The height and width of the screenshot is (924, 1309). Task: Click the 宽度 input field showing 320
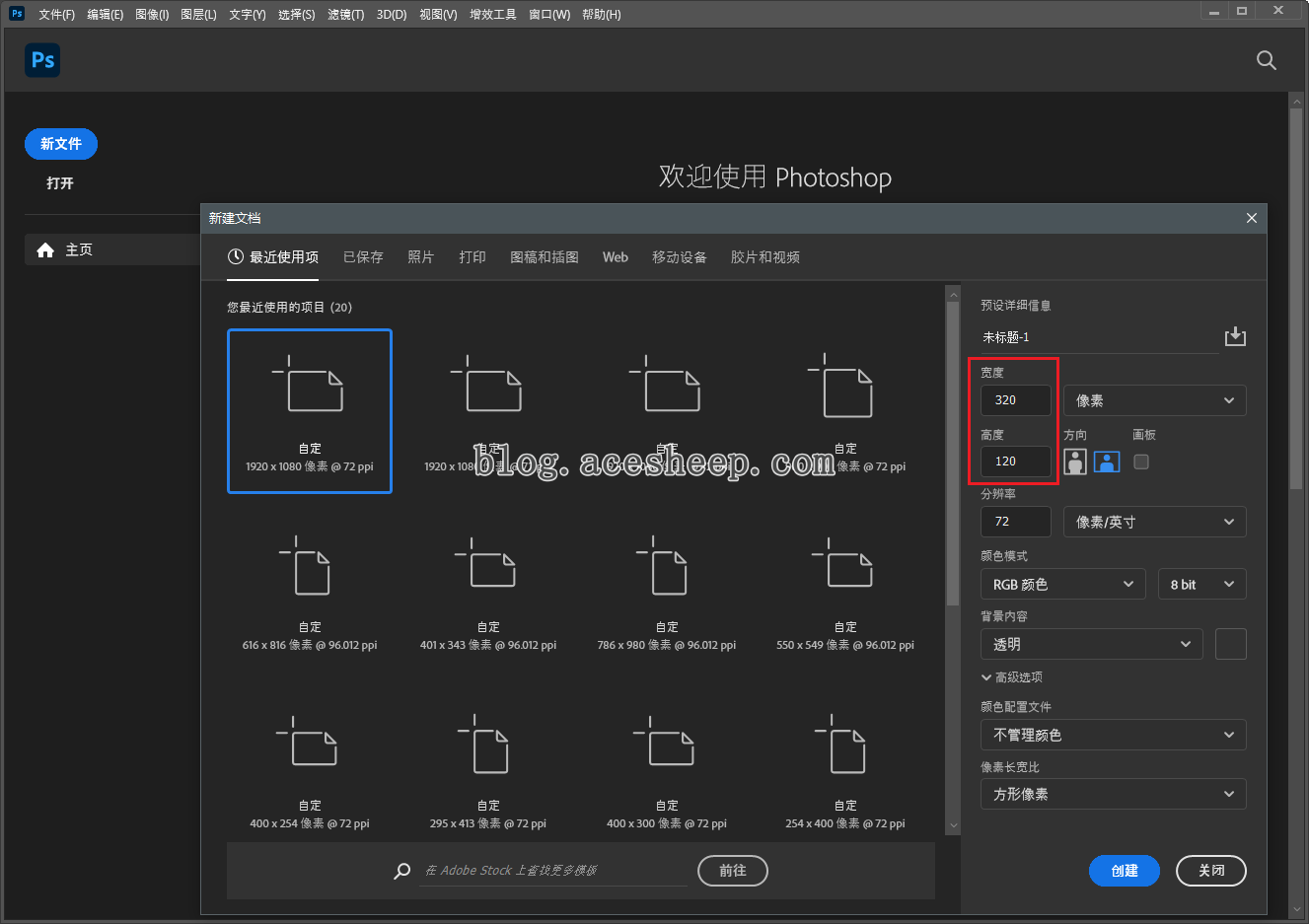tap(1016, 400)
